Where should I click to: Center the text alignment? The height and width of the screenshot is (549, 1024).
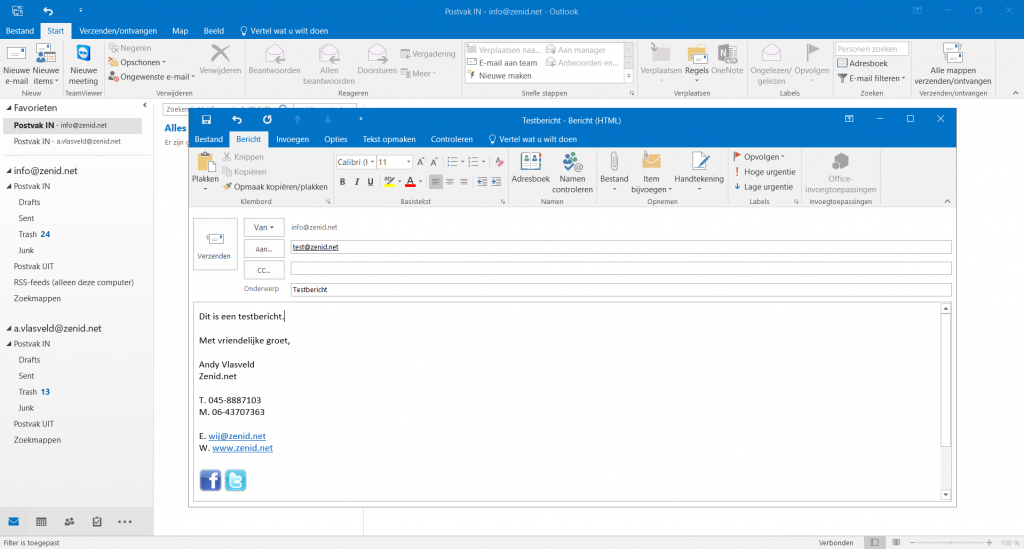point(449,181)
